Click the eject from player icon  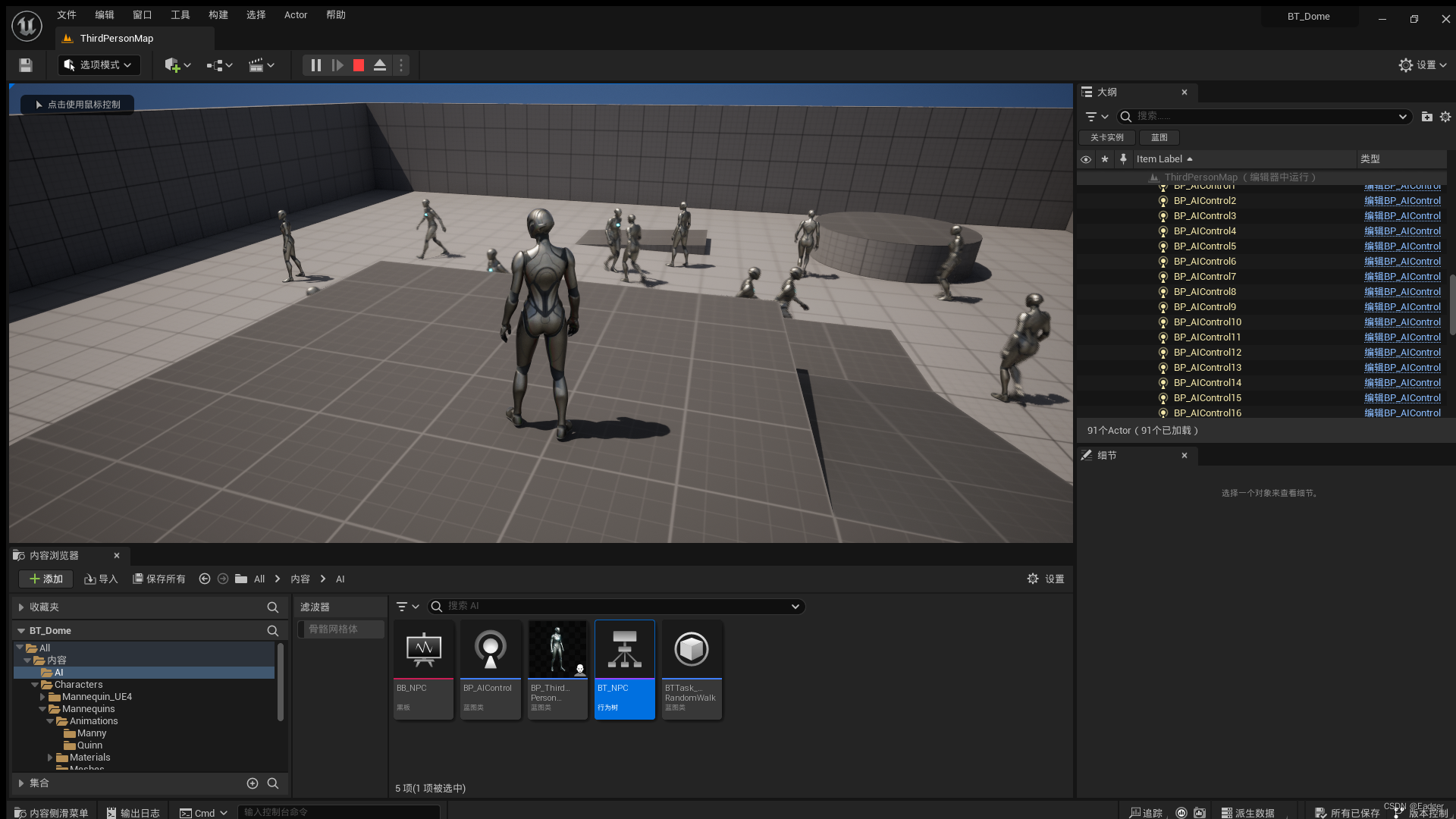click(380, 65)
